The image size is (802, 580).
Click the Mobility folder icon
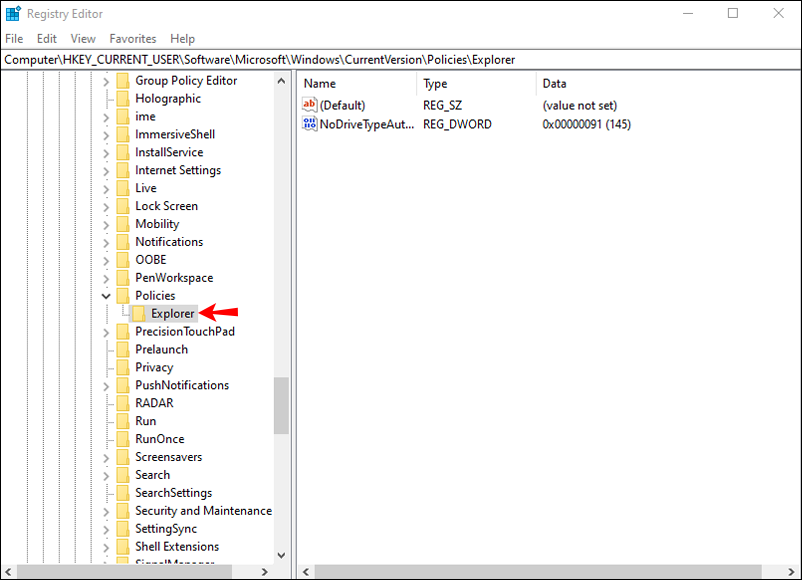(x=123, y=224)
